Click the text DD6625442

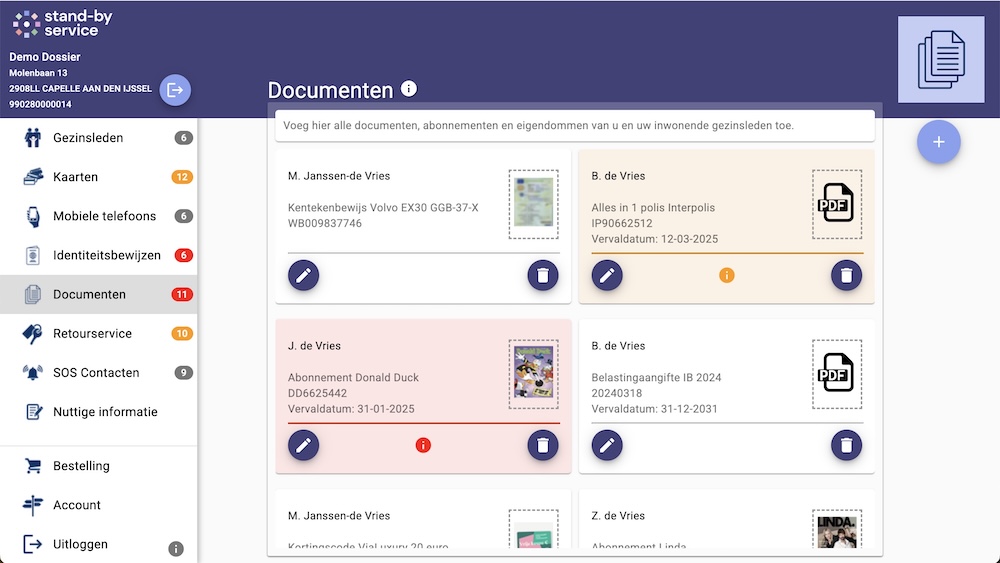[318, 393]
